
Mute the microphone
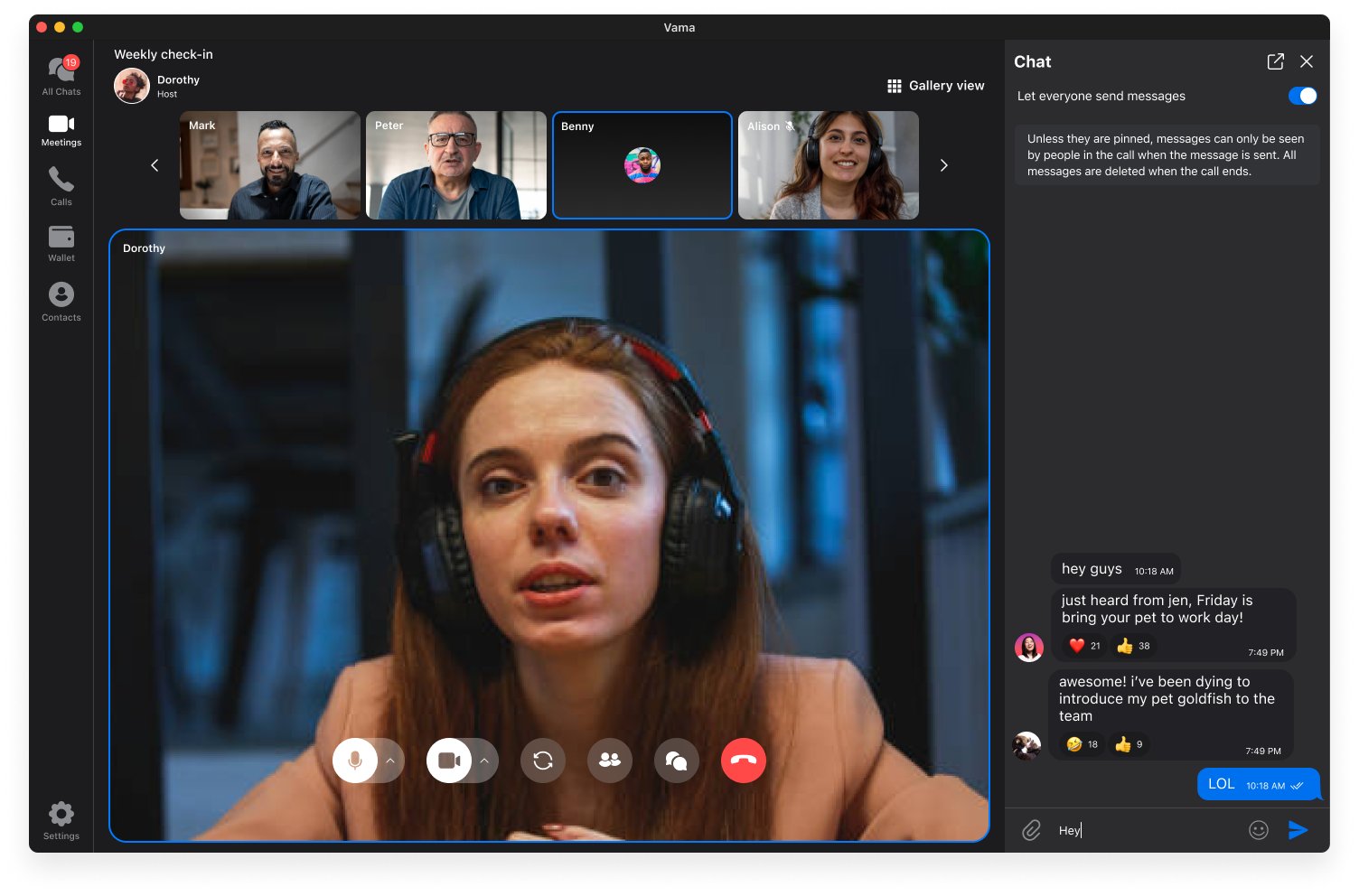tap(355, 761)
